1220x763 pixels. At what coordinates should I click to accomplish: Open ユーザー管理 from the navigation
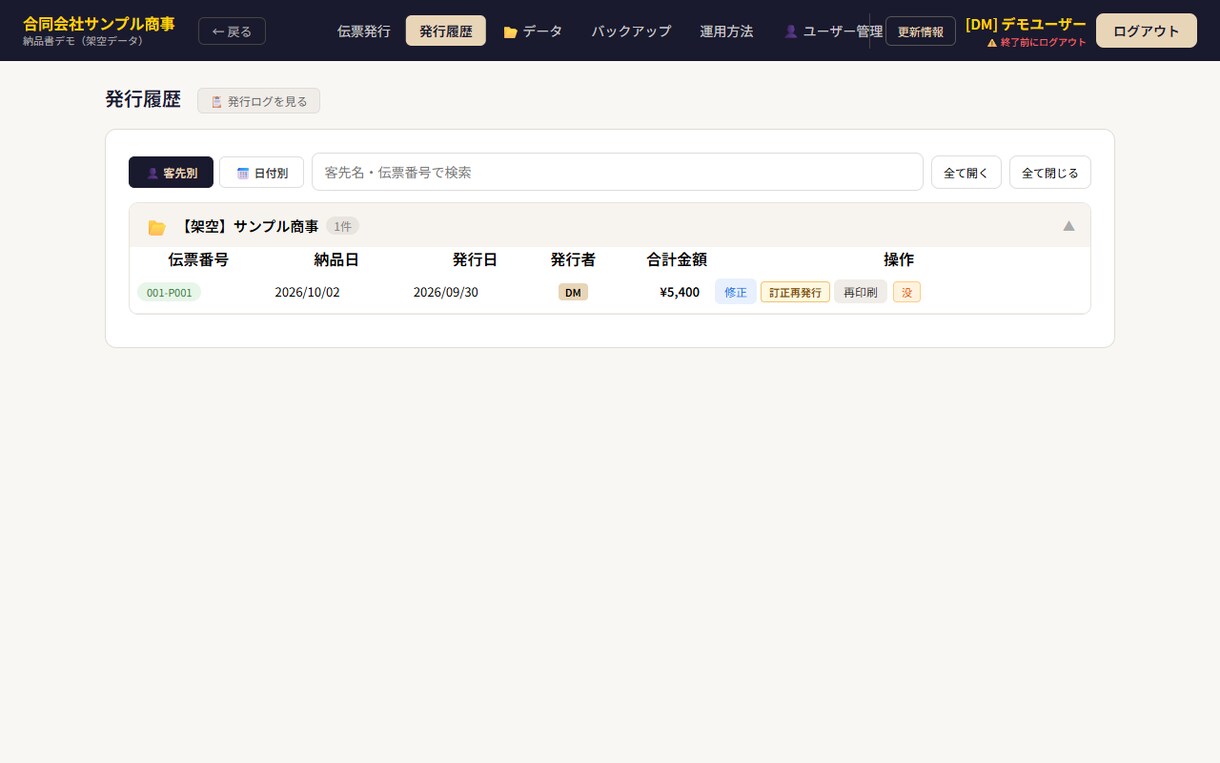pyautogui.click(x=833, y=31)
